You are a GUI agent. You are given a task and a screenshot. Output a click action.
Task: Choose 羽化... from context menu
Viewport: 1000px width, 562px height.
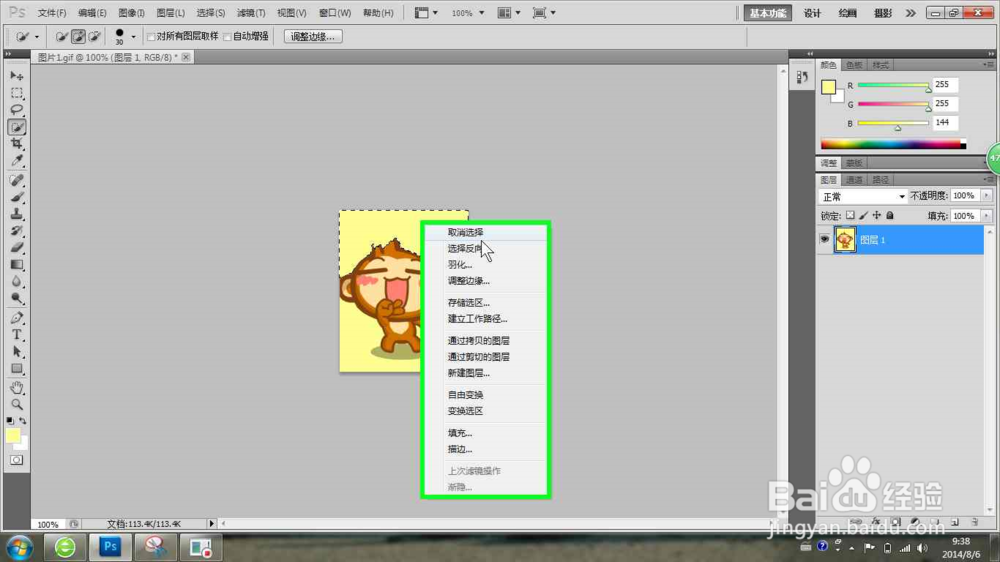459,265
